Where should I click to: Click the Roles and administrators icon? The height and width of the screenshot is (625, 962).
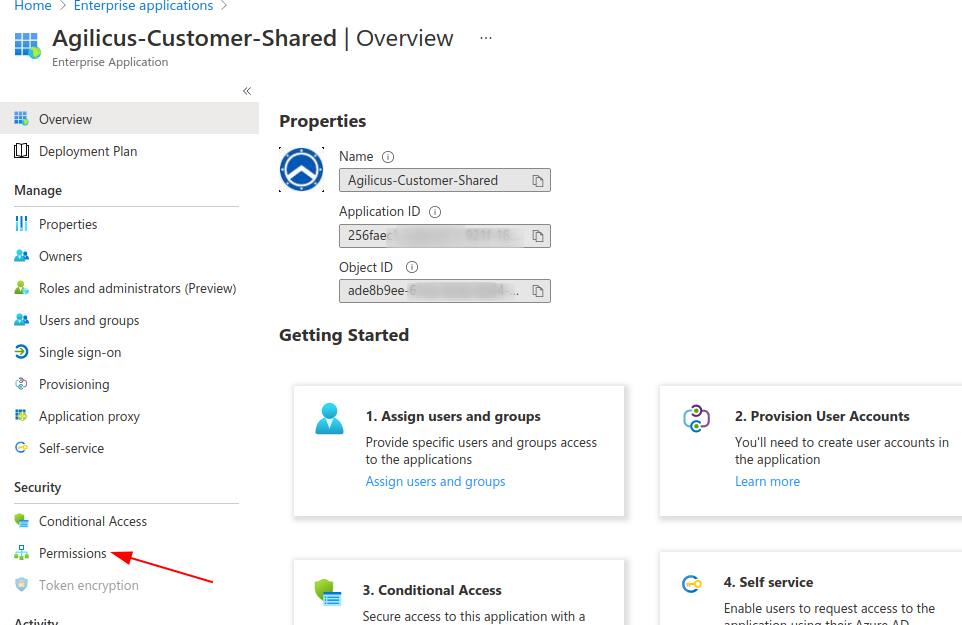point(21,288)
